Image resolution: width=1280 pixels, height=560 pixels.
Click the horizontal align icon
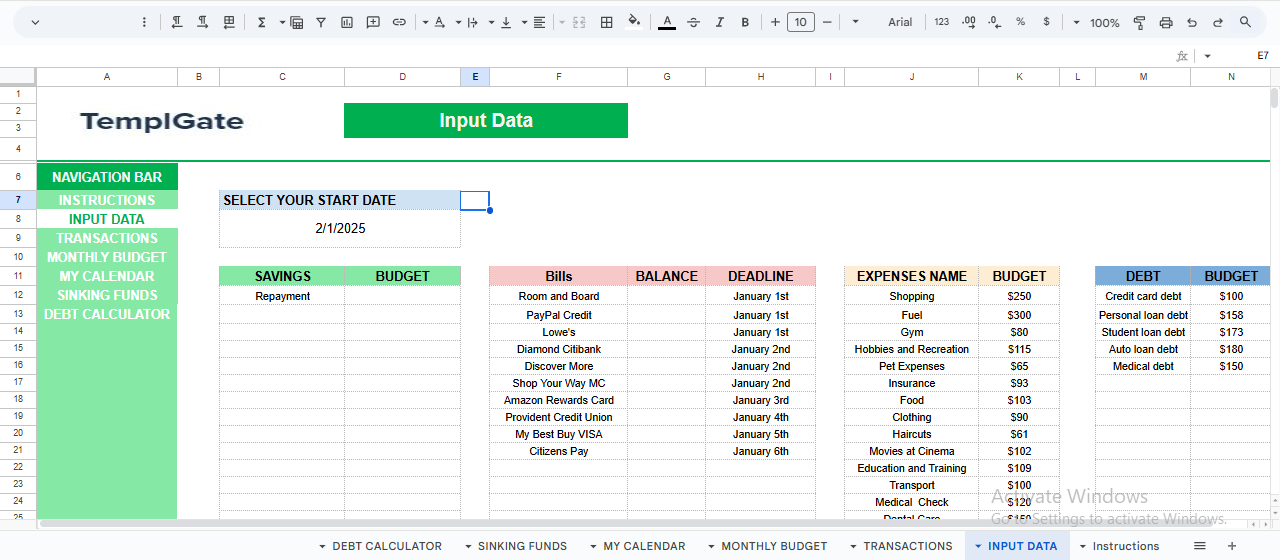[540, 22]
